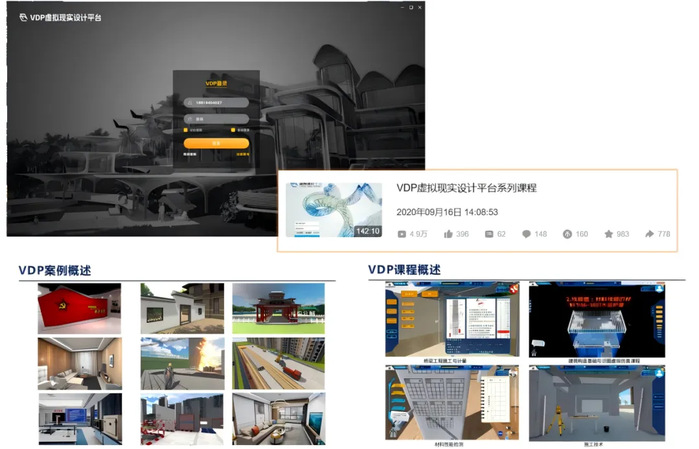Viewport: 699px width, 449px height.
Task: Click the play count icon
Action: 402,234
